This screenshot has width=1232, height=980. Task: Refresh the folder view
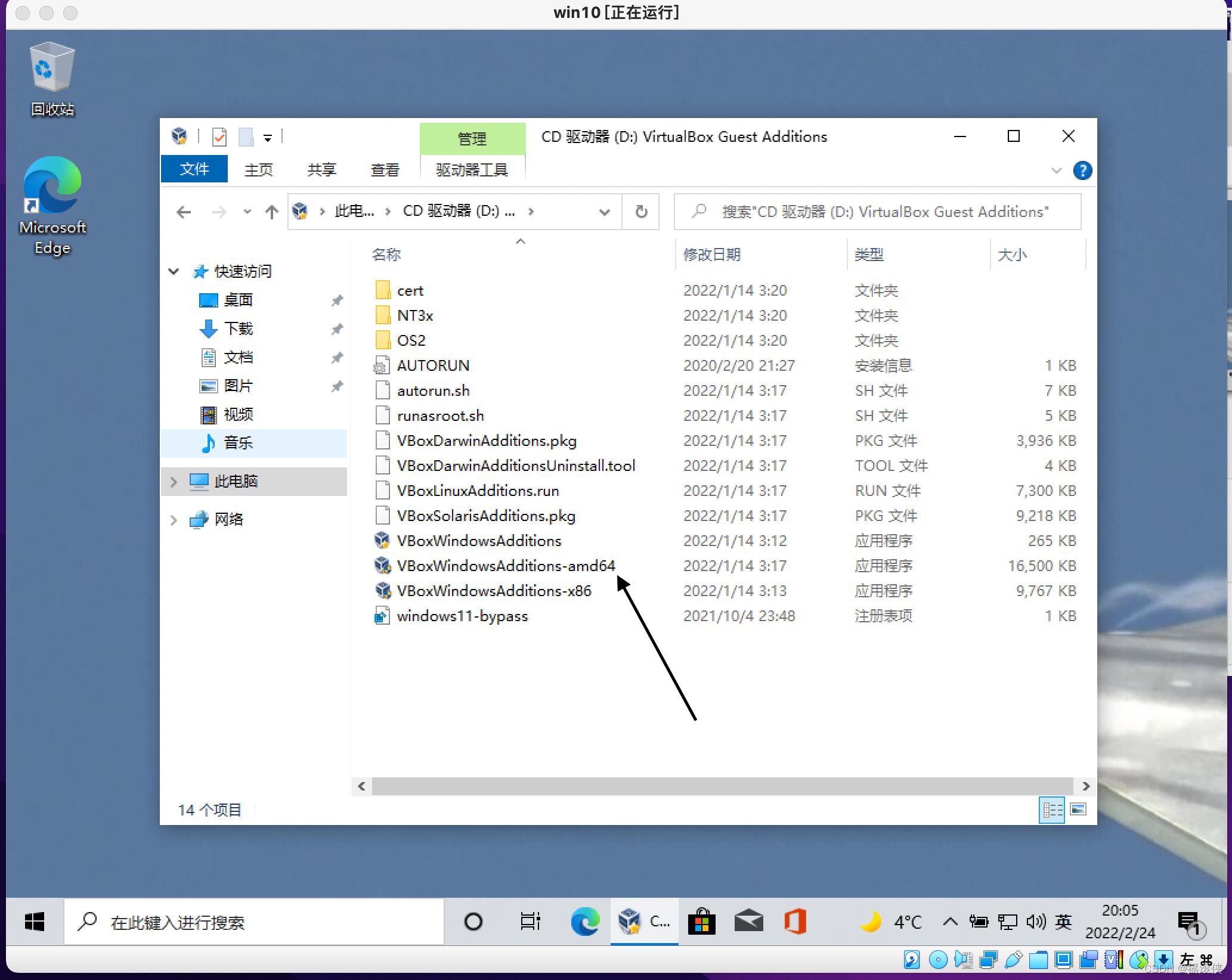pyautogui.click(x=641, y=212)
